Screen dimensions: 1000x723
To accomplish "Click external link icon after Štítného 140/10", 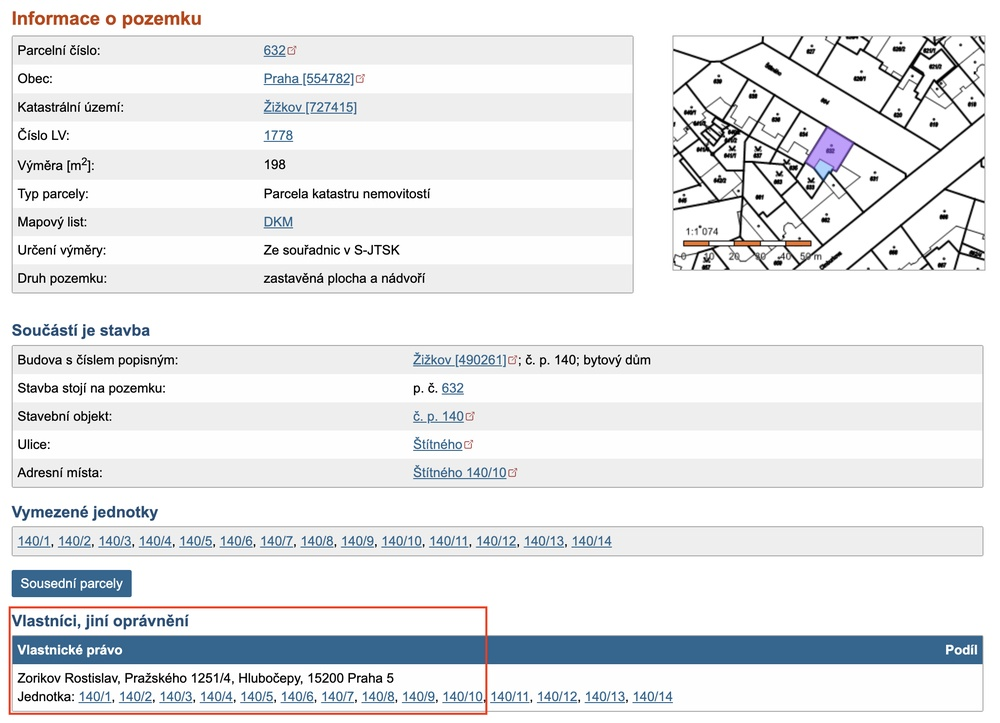I will (513, 472).
